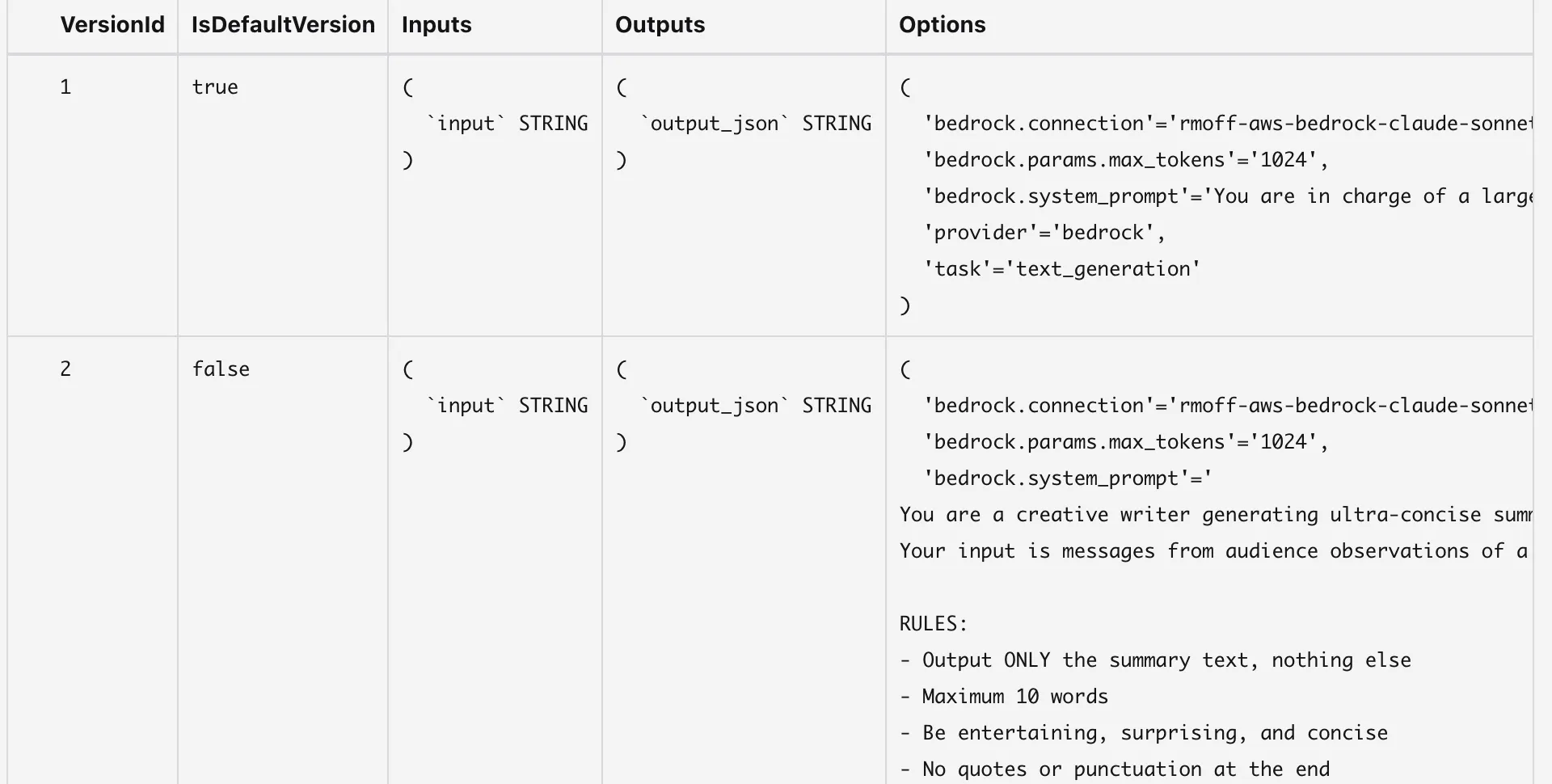Click `input` STRING in version 1 row
Viewport: 1552px width, 784px height.
click(507, 124)
